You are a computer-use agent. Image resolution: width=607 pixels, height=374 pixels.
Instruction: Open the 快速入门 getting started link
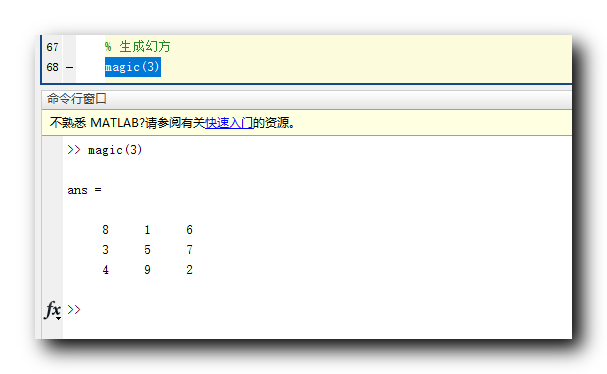coord(229,123)
